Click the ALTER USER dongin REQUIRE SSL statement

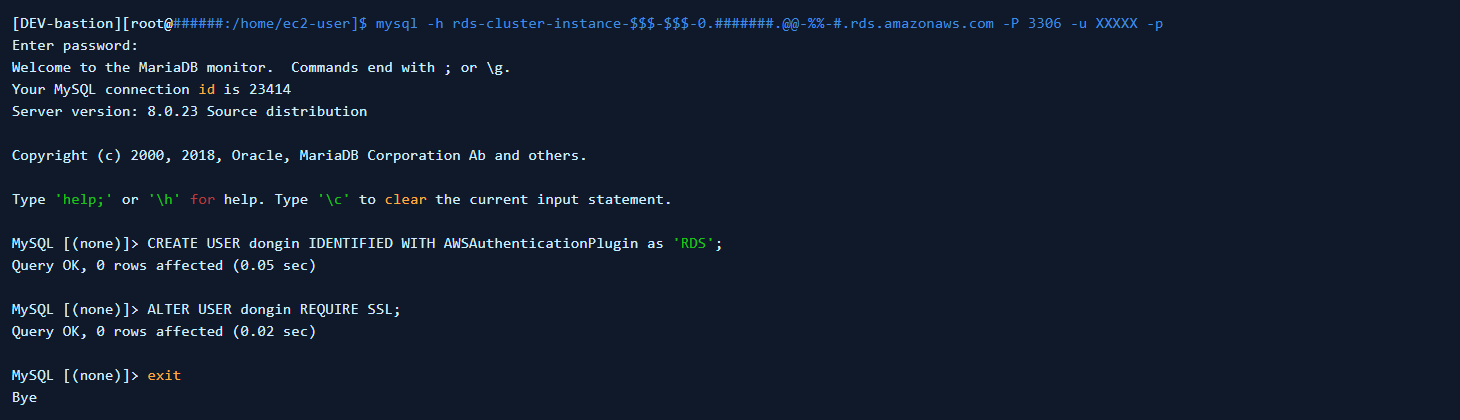pyautogui.click(x=273, y=309)
